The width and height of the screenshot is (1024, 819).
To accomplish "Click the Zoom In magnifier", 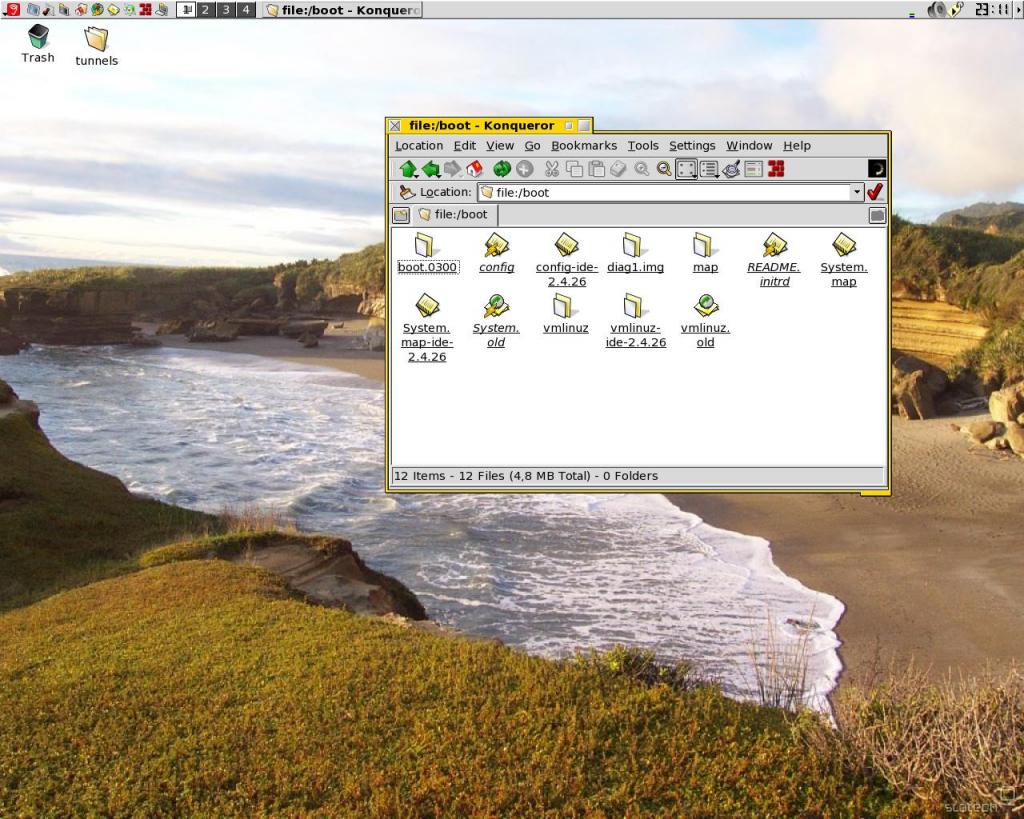I will [642, 169].
